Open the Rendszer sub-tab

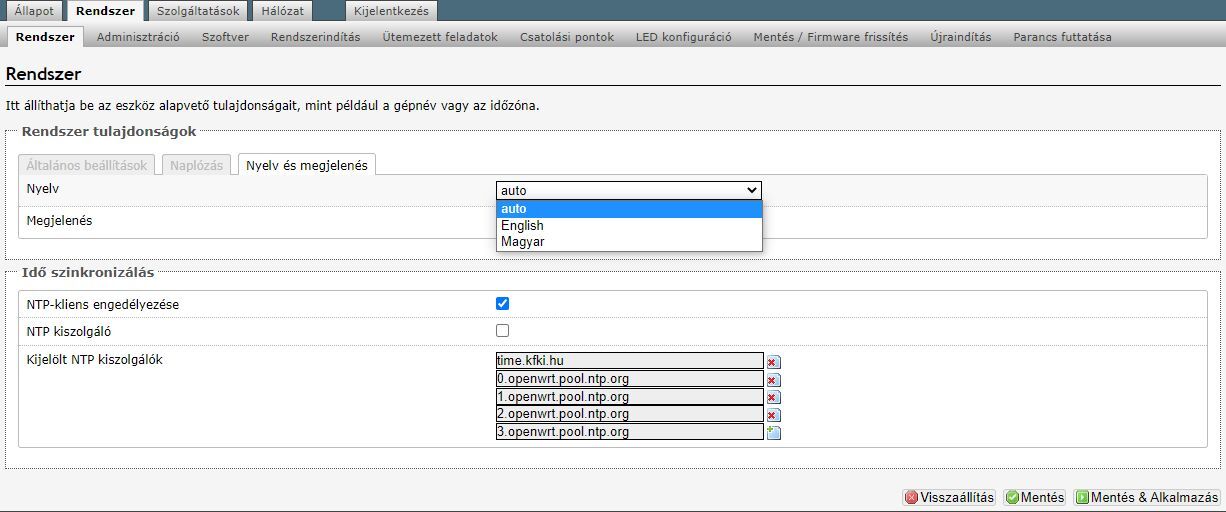click(45, 37)
